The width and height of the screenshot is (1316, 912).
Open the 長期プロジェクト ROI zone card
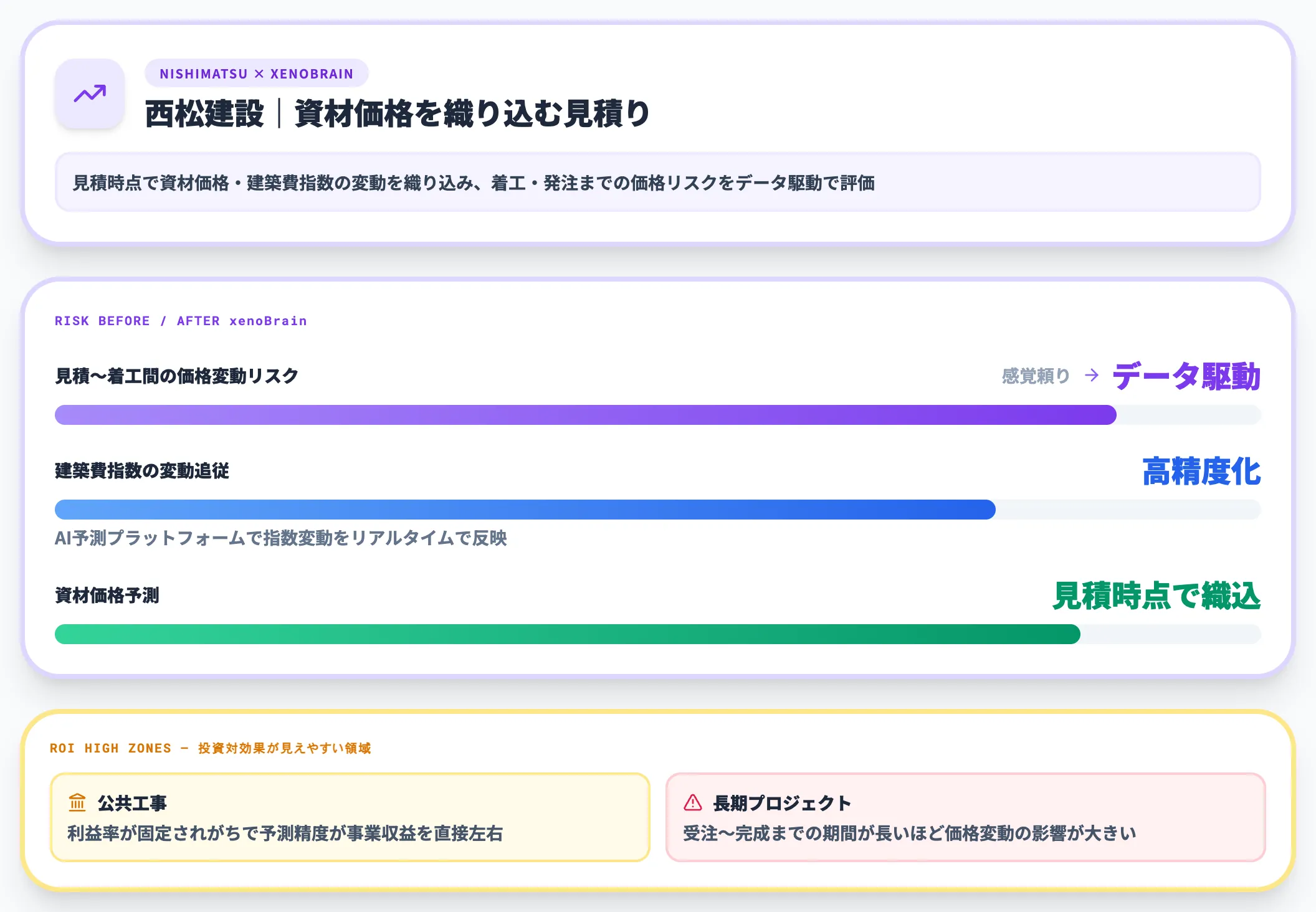click(965, 817)
